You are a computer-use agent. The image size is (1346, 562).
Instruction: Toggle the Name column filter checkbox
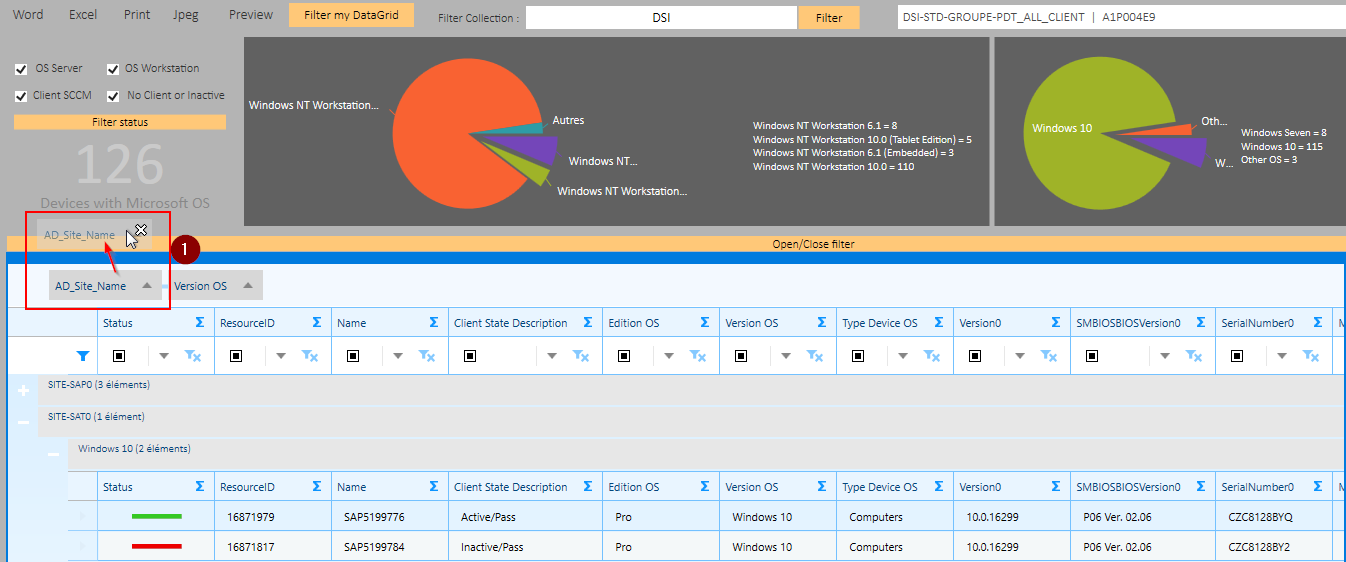(x=353, y=355)
